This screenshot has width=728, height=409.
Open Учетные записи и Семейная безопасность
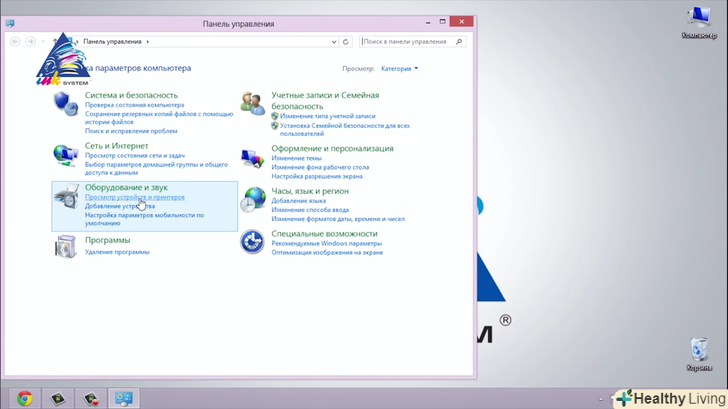pyautogui.click(x=325, y=101)
